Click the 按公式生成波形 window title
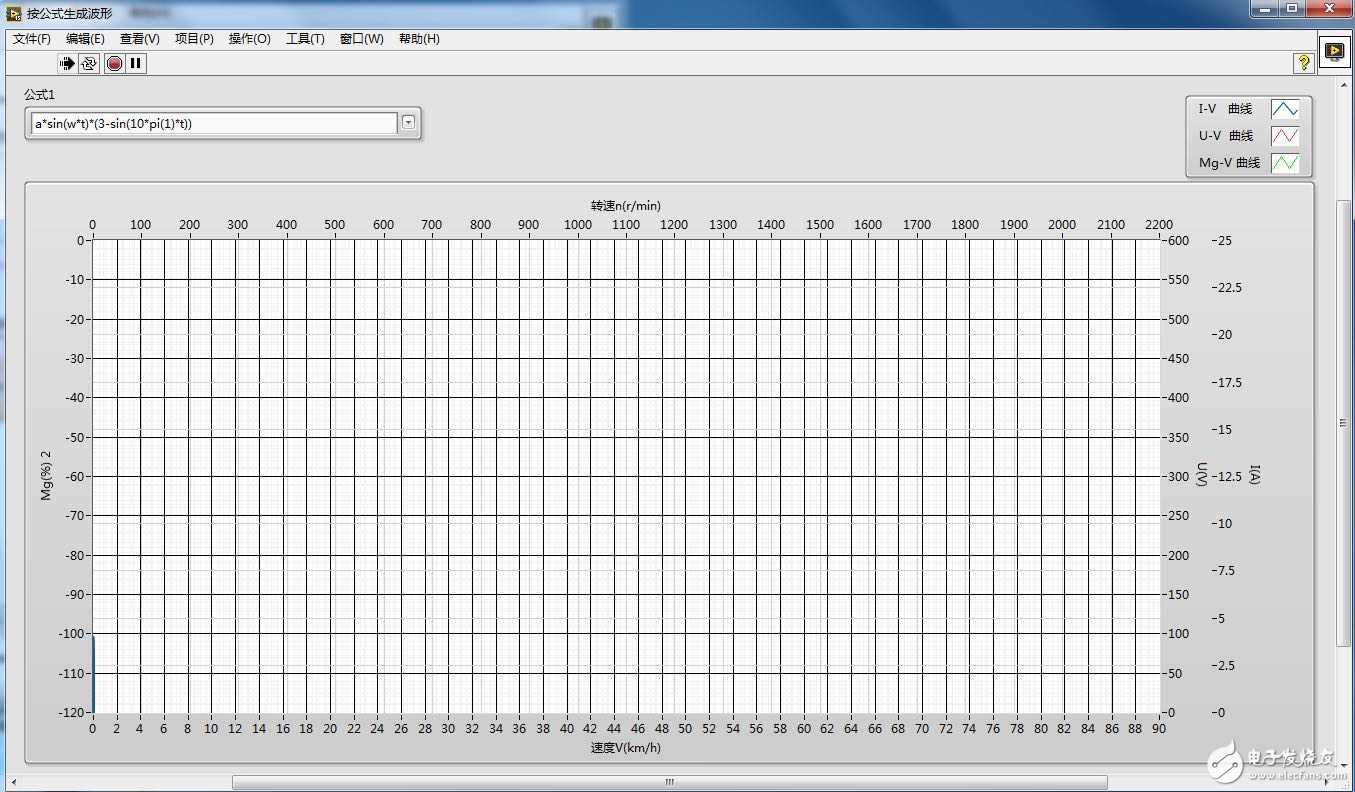Viewport: 1355px width, 792px height. pos(69,14)
